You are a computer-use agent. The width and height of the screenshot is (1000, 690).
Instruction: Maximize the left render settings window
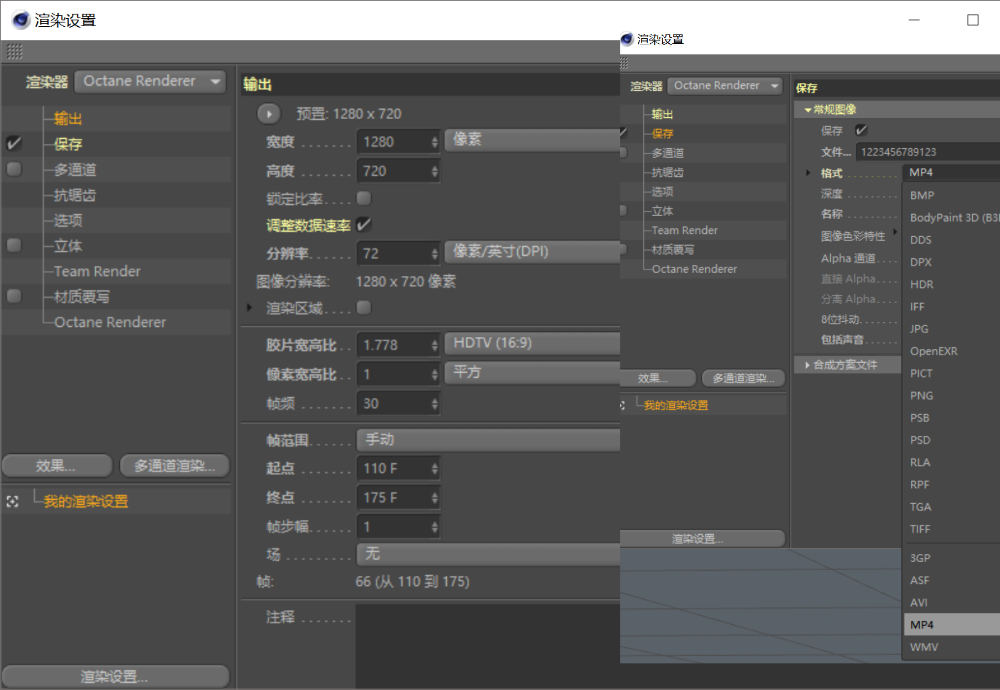[x=973, y=20]
